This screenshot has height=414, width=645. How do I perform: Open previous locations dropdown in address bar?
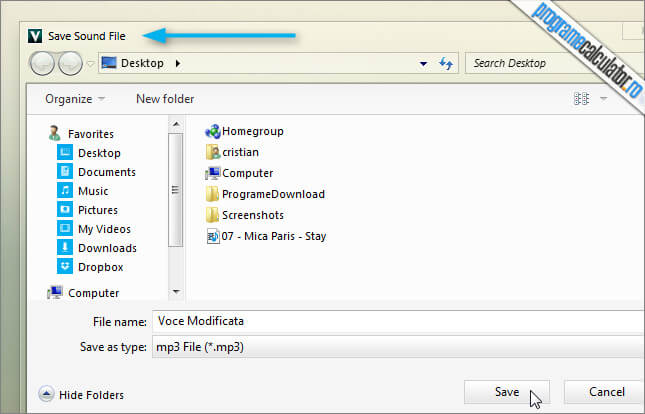point(423,64)
